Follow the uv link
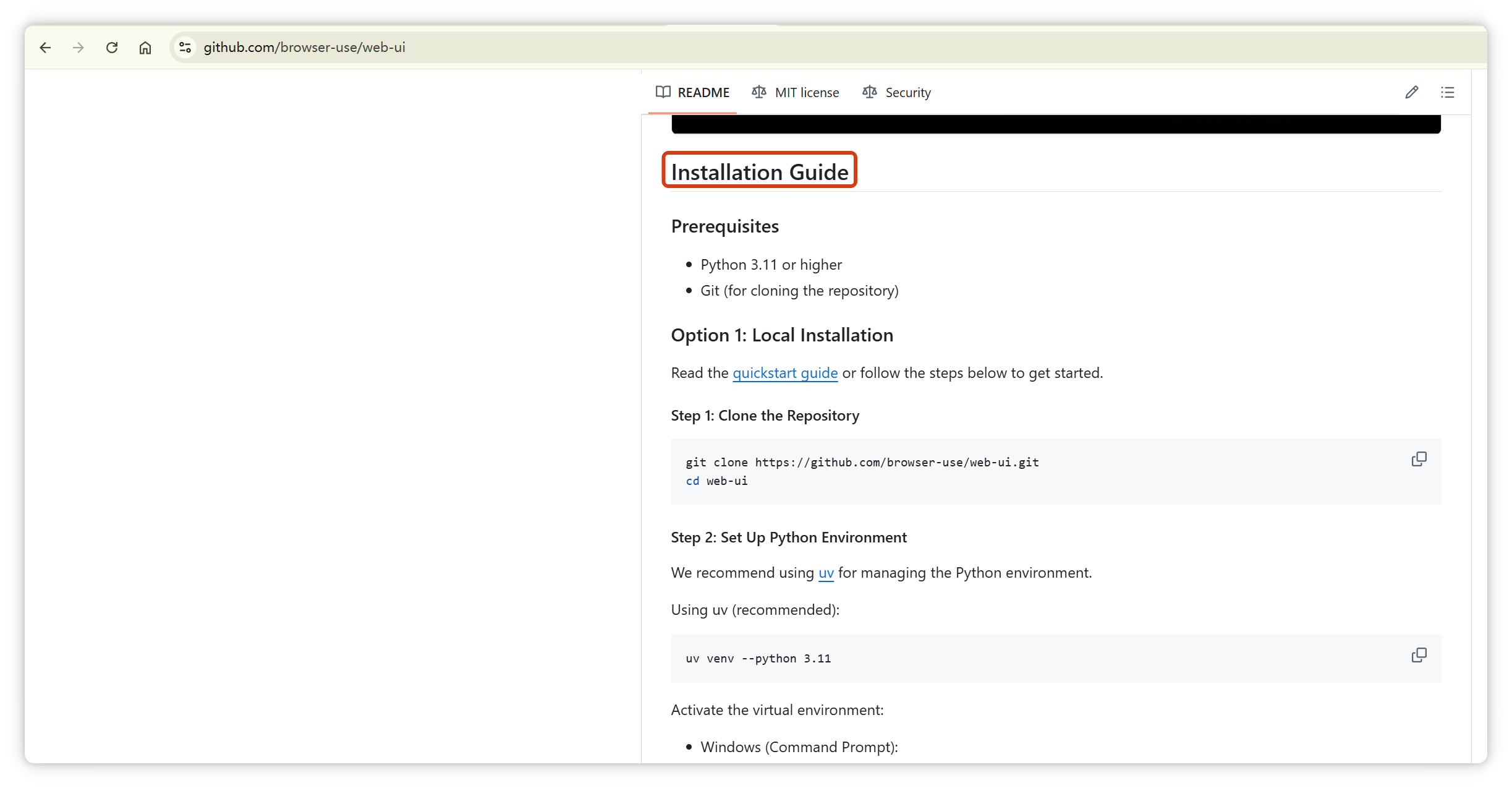The image size is (1512, 788). (826, 573)
